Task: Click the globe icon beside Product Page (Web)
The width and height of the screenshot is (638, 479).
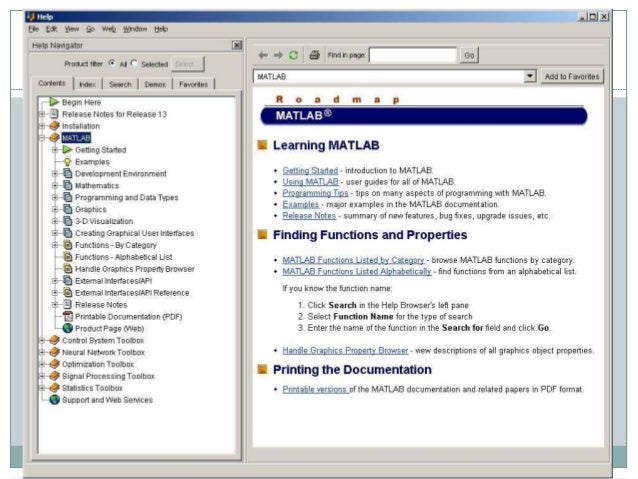Action: pyautogui.click(x=68, y=328)
